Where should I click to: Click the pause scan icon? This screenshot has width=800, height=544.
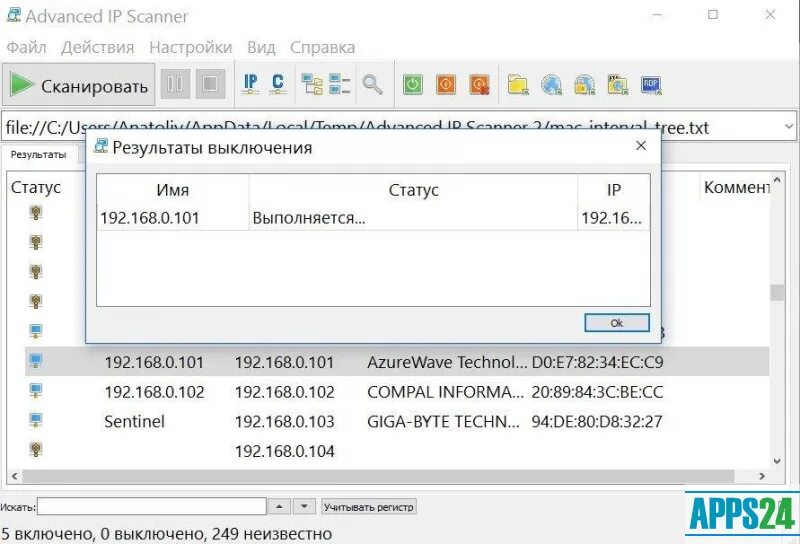[175, 84]
